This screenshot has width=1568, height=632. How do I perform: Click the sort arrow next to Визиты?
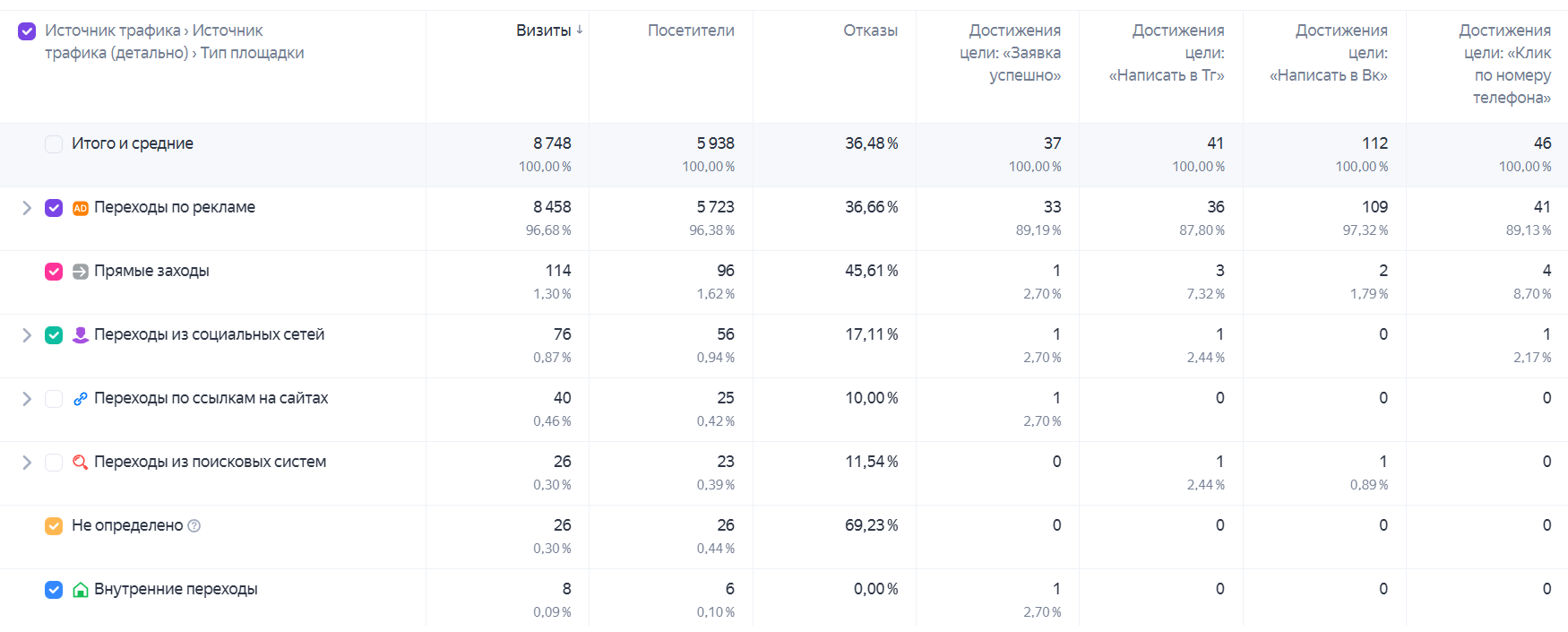pos(580,30)
